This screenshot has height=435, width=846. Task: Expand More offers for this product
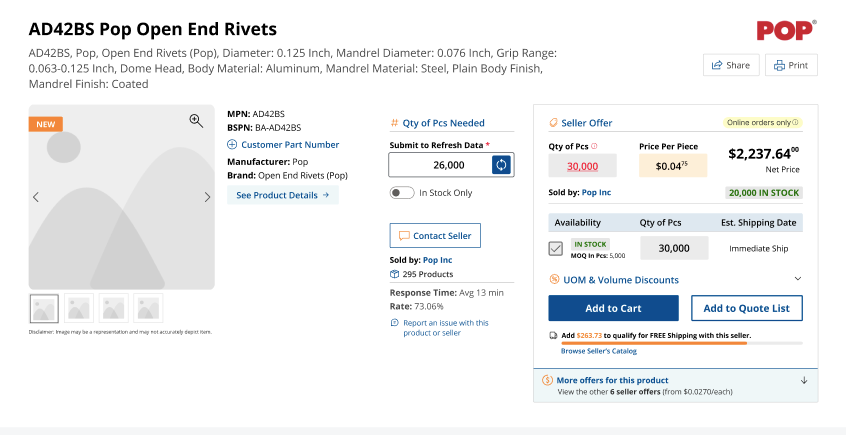click(803, 381)
